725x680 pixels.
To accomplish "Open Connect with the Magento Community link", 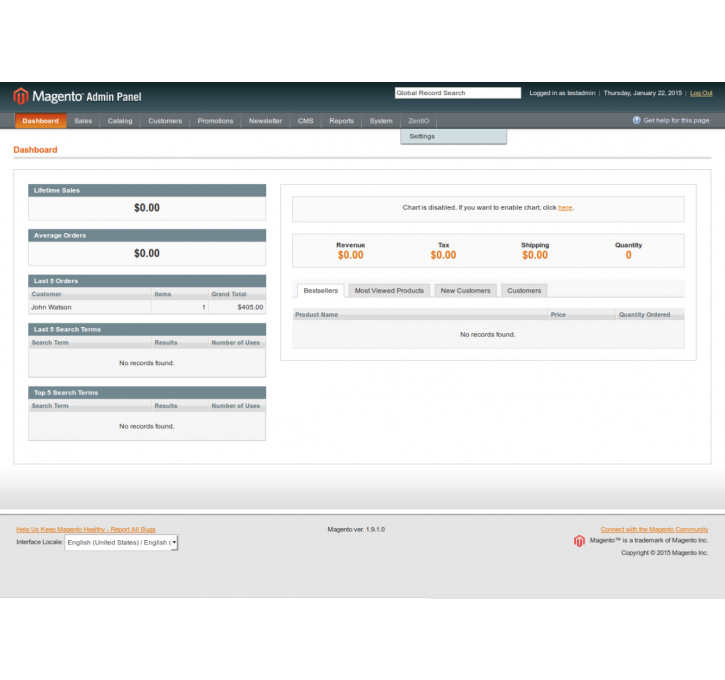I will tap(654, 529).
